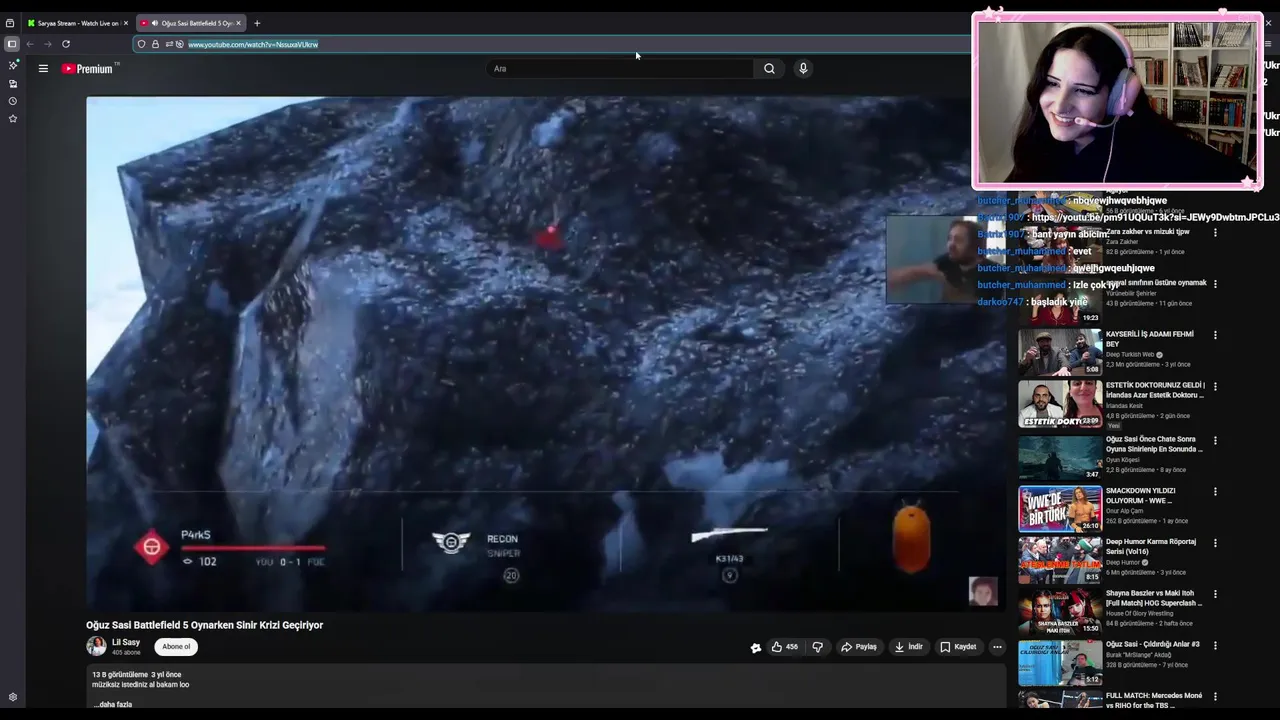Viewport: 1280px width, 720px height.
Task: Click the search magnifier button
Action: coord(769,68)
